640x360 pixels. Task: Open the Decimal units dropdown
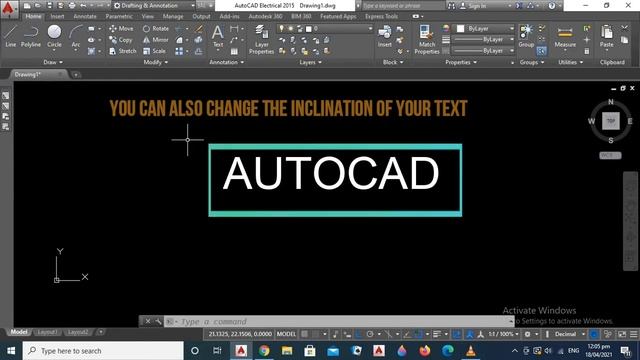[x=570, y=334]
